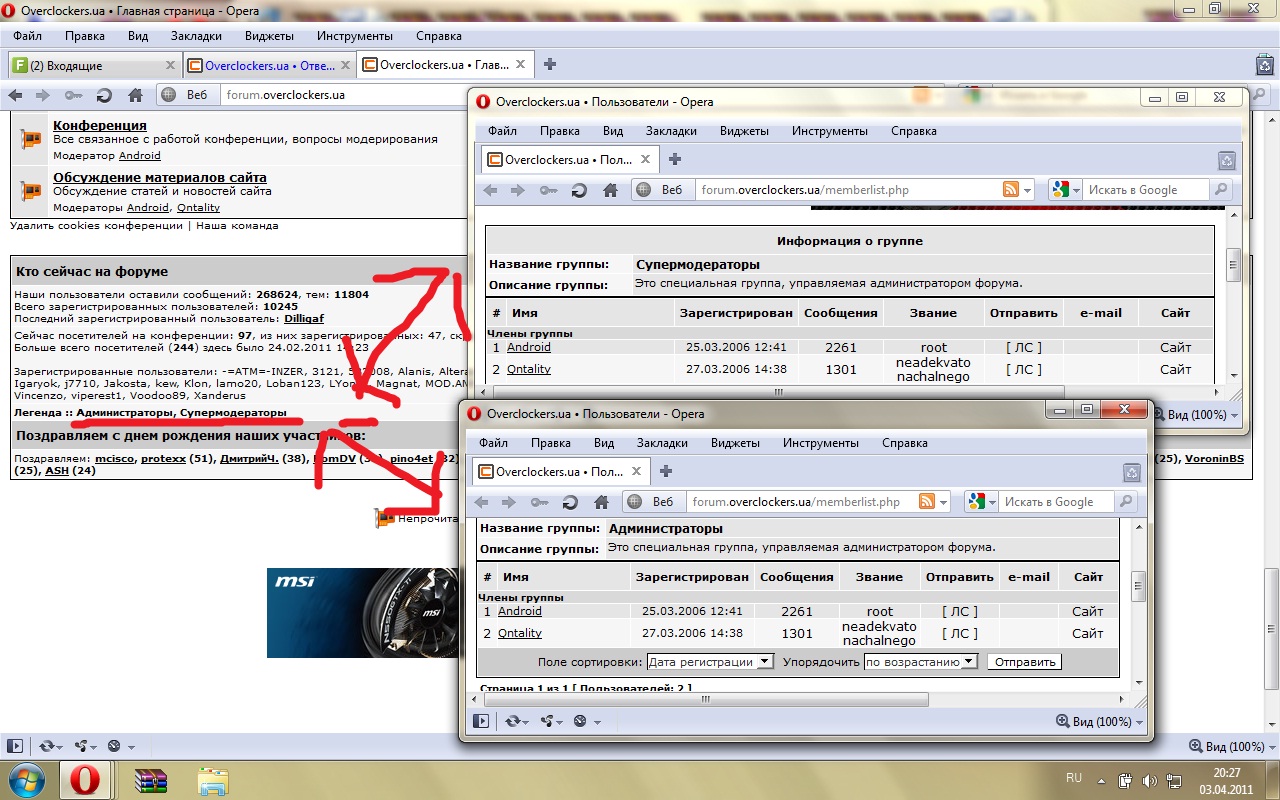1280x800 pixels.
Task: Reload the page in the Администраторы window
Action: 570,502
